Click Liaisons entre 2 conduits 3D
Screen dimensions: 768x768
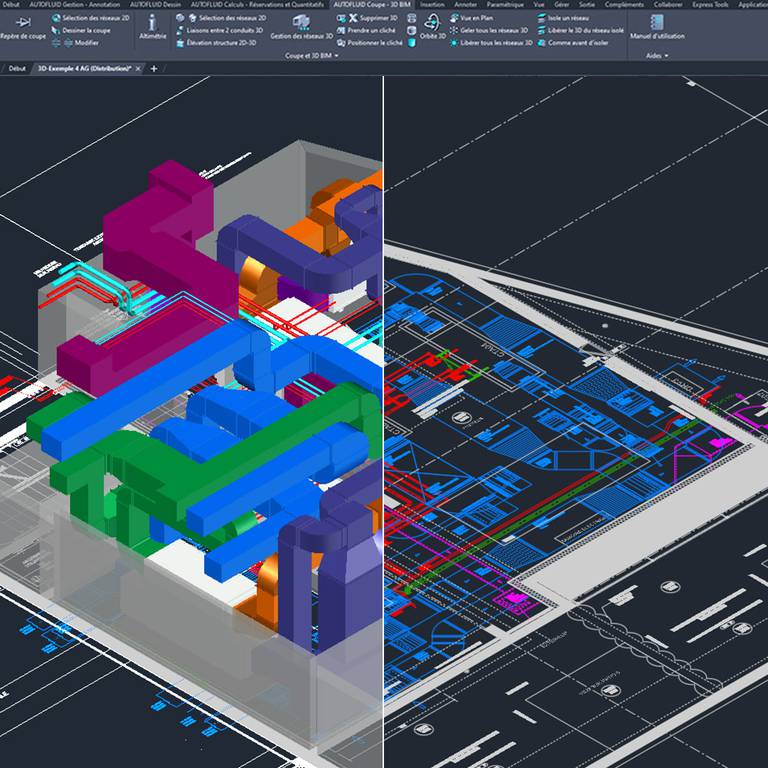click(x=225, y=30)
